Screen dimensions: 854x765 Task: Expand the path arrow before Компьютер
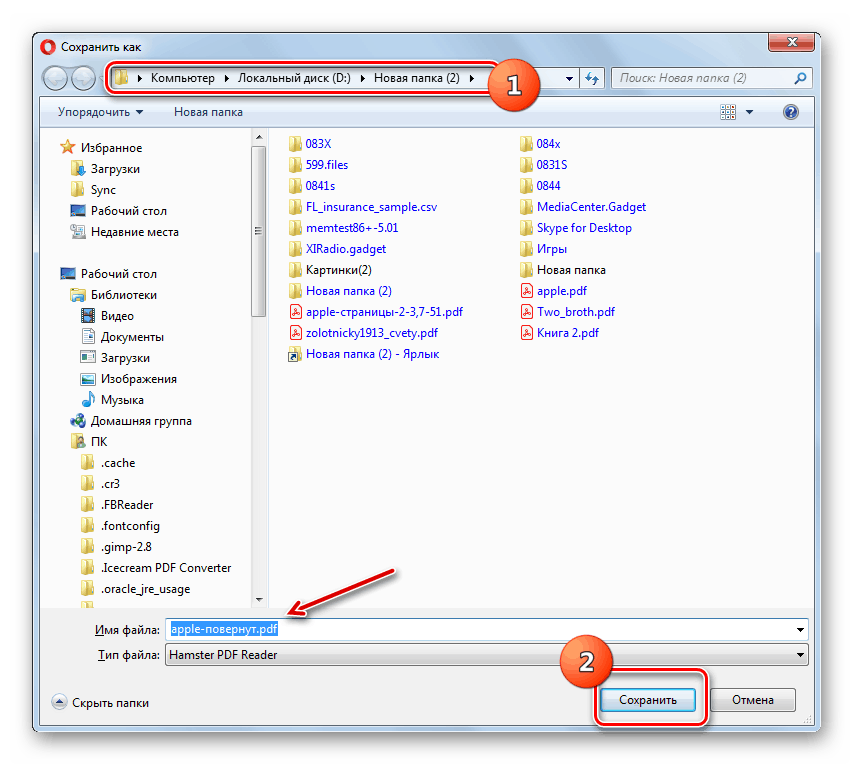pyautogui.click(x=139, y=78)
